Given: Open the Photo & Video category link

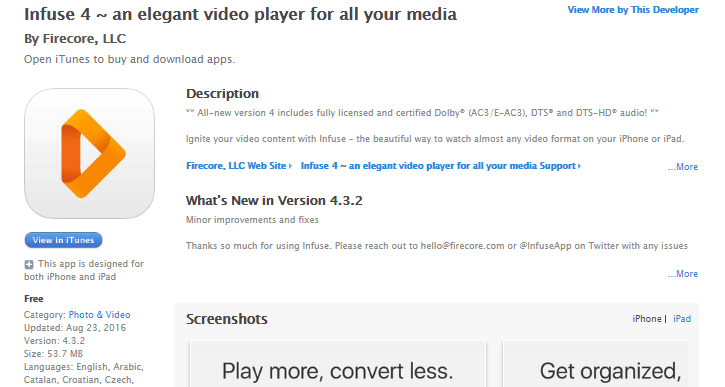Looking at the screenshot, I should point(99,315).
